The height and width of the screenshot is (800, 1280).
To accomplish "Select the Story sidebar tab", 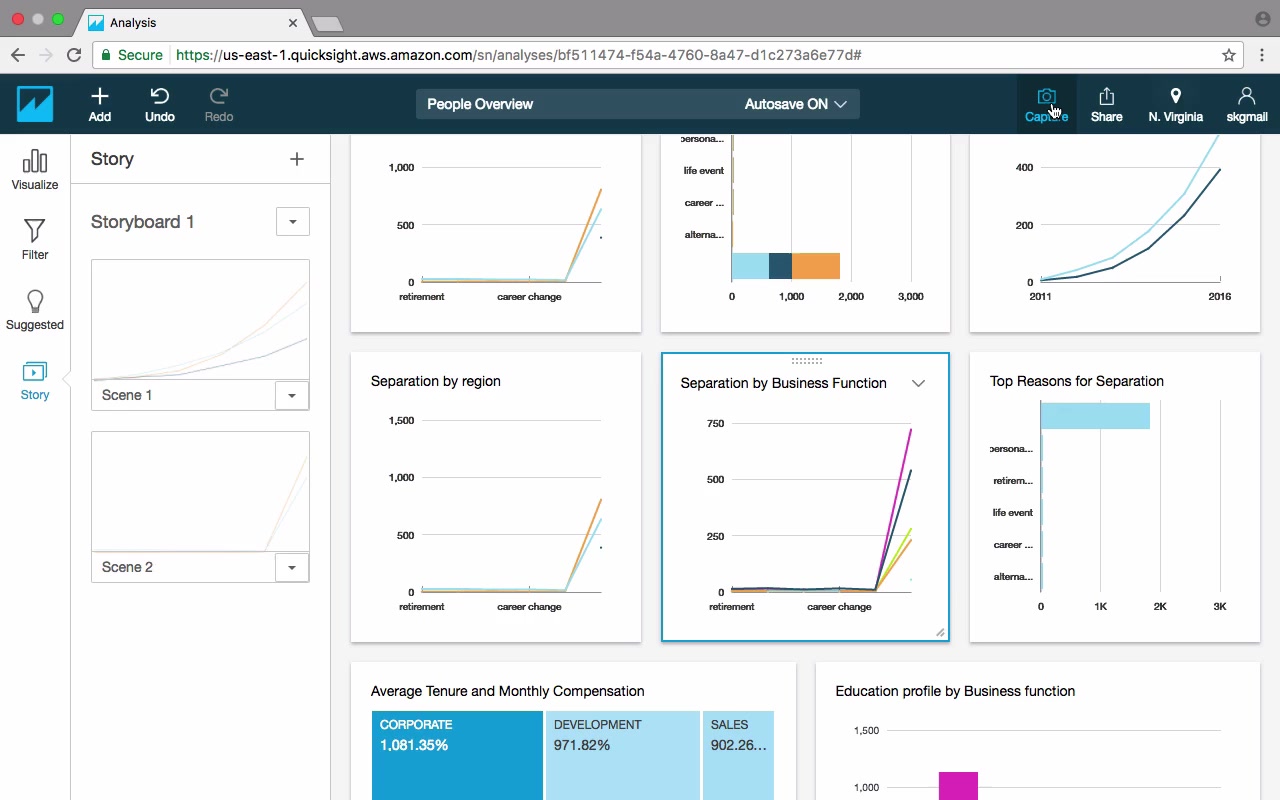I will [x=35, y=380].
